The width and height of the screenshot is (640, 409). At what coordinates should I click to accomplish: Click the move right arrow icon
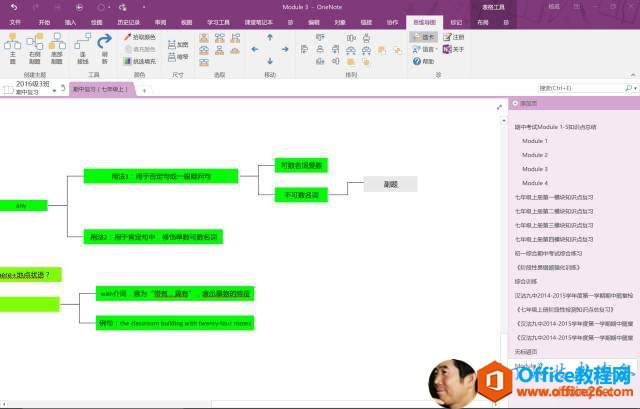(x=285, y=49)
